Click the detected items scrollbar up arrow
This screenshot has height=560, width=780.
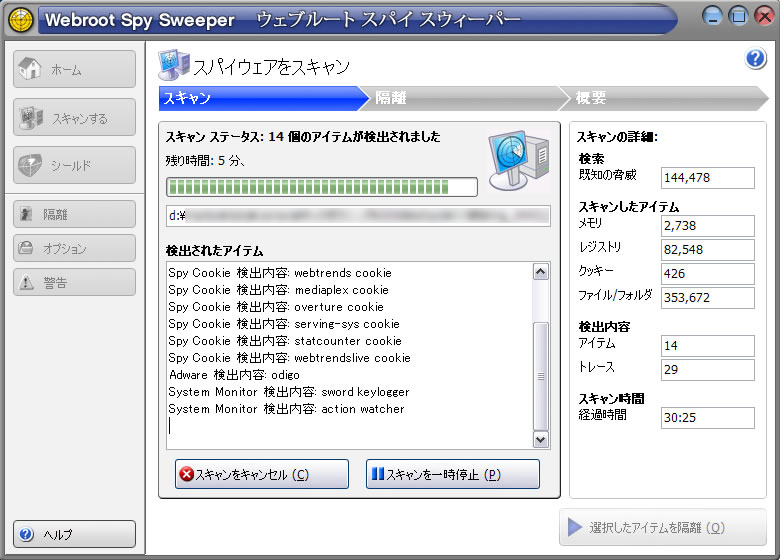(541, 272)
